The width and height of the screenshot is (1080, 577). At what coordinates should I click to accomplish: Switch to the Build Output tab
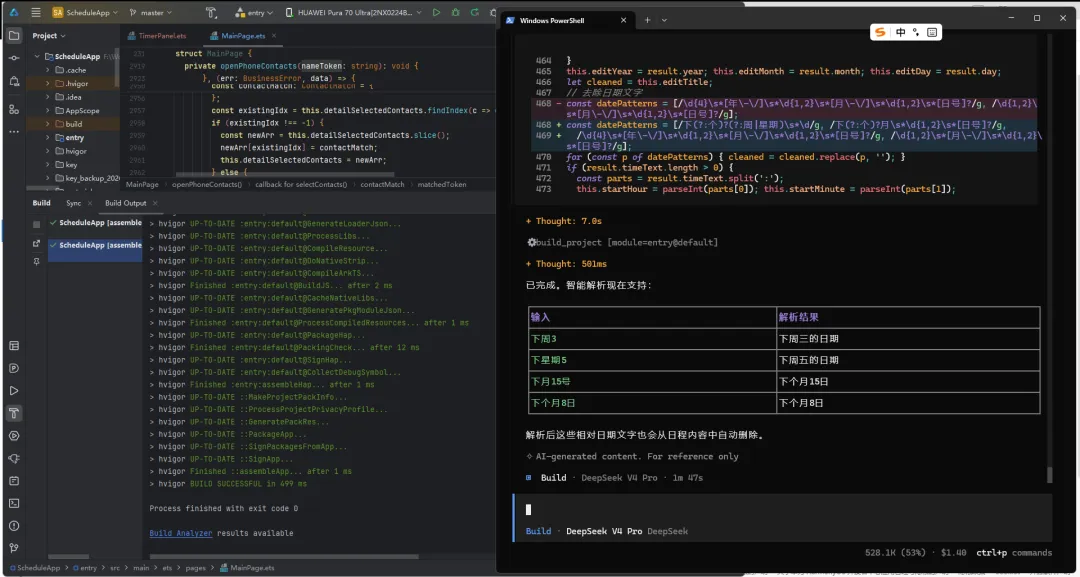click(x=125, y=203)
